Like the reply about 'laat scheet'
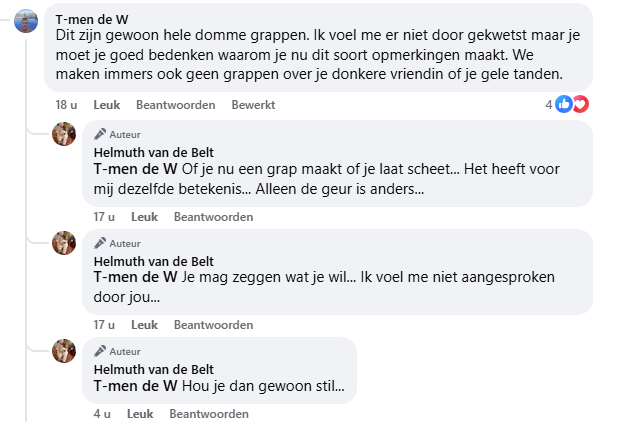 click(x=144, y=216)
